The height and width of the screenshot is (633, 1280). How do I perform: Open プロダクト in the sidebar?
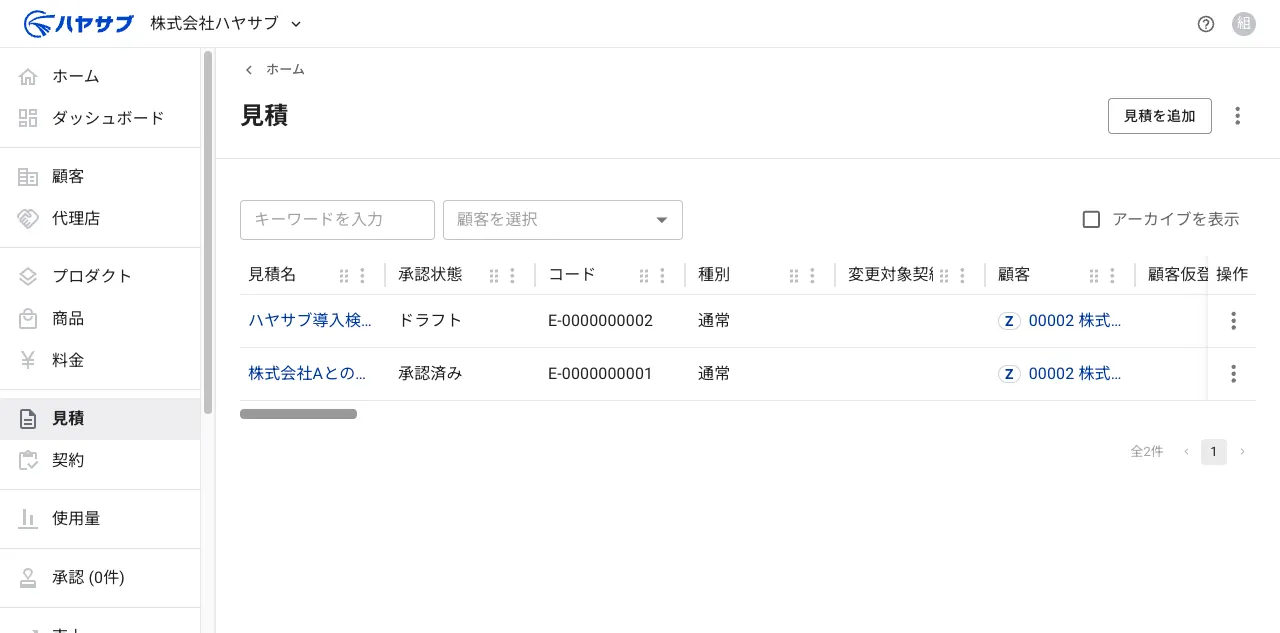pos(100,276)
